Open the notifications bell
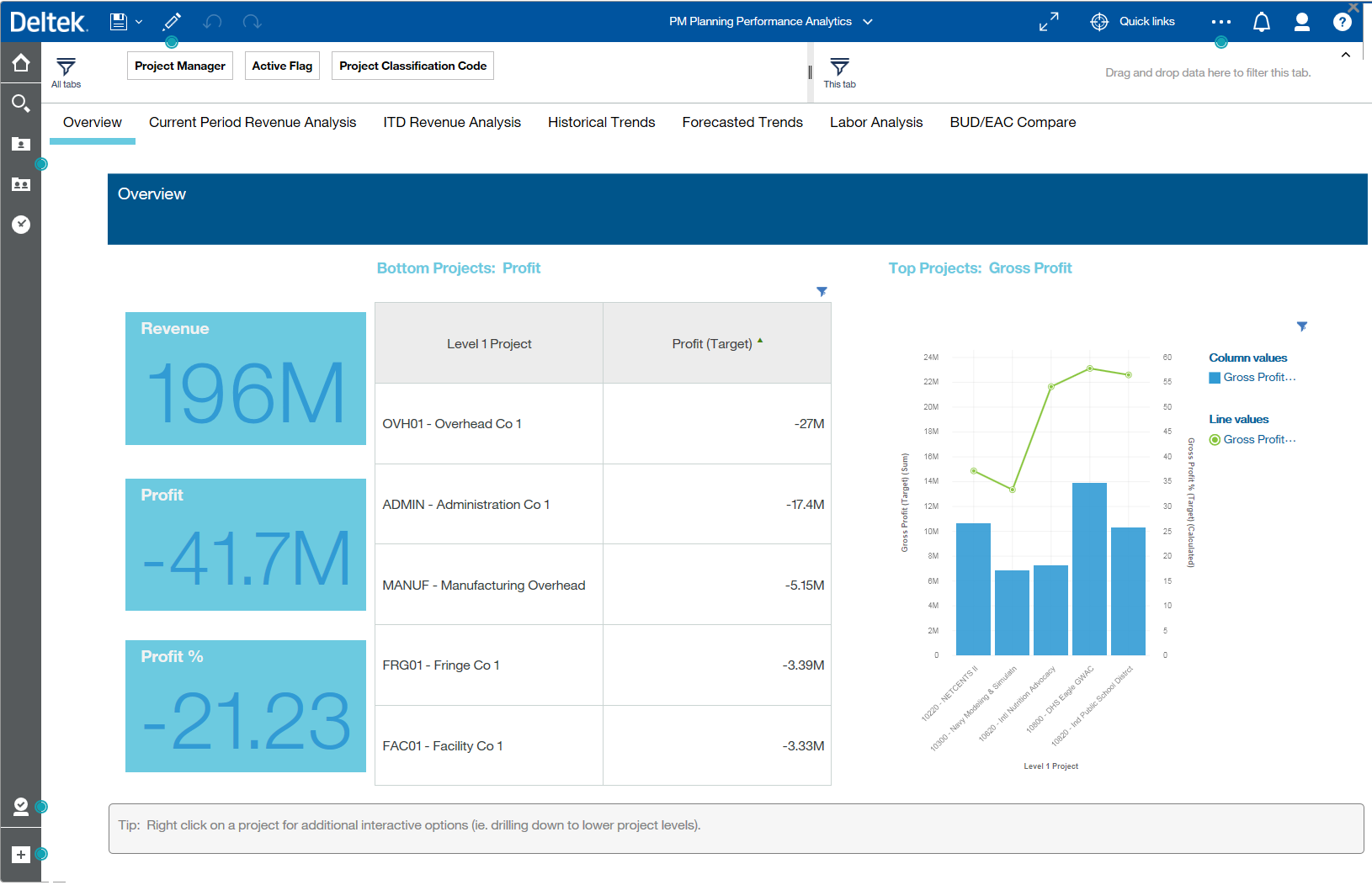The image size is (1372, 885). coord(1261,22)
